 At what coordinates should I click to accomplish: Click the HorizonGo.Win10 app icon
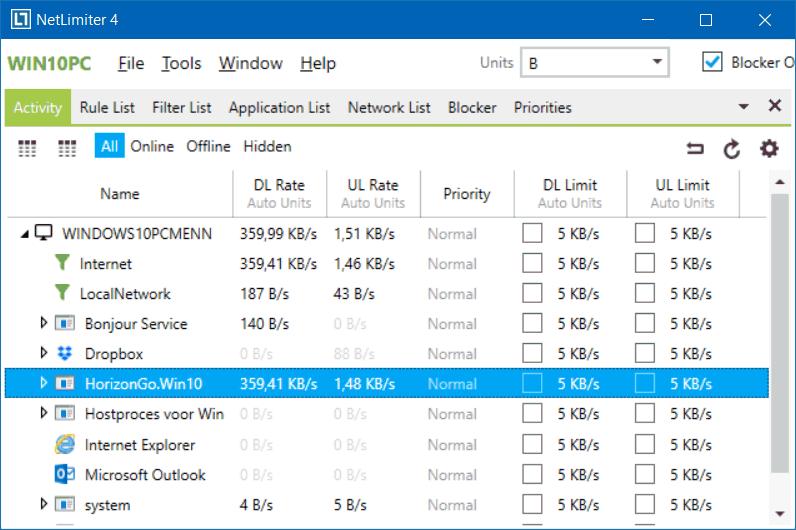(x=65, y=383)
